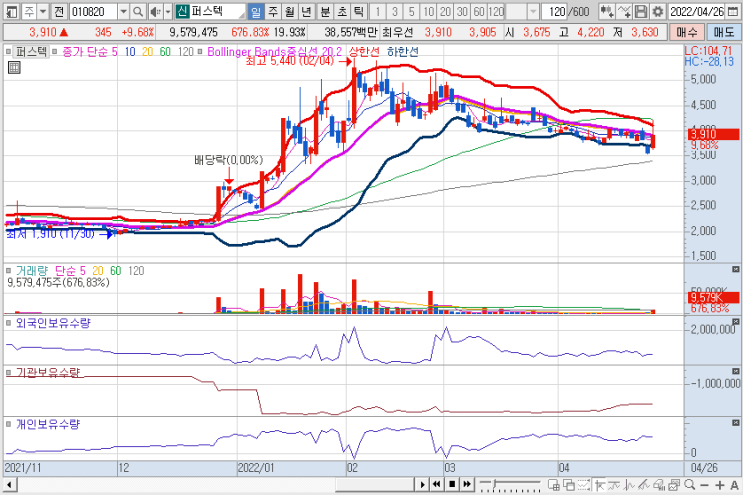The height and width of the screenshot is (495, 743).
Task: Open the 퍼스텍 stock name dropdown
Action: pyautogui.click(x=241, y=14)
